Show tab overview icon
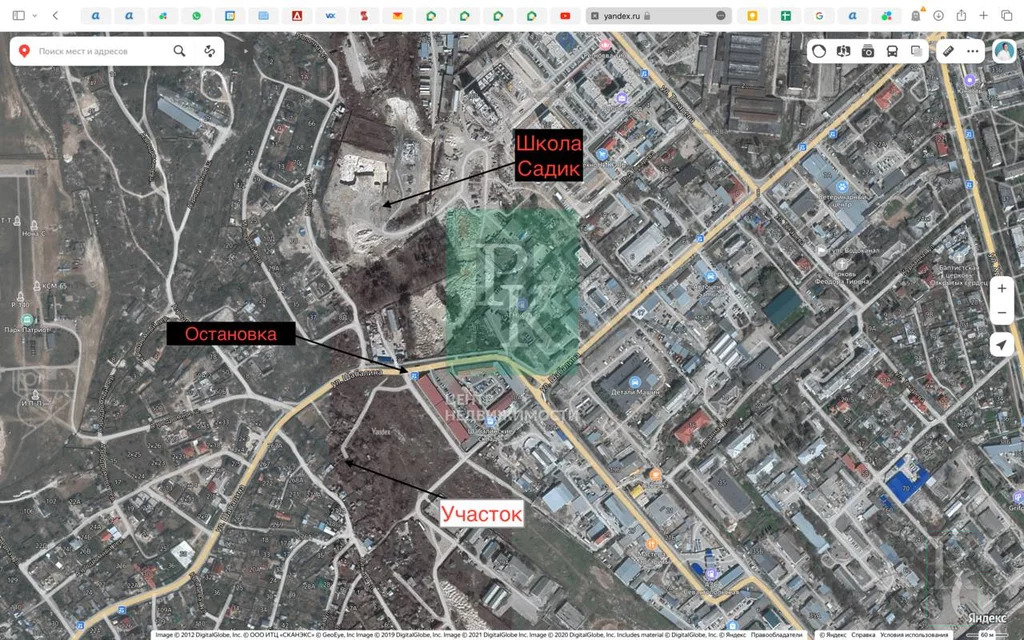The image size is (1024, 640). (1006, 15)
